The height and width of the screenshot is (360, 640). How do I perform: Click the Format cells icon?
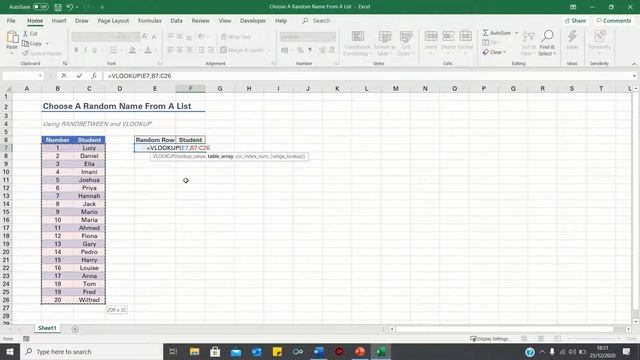pos(465,37)
